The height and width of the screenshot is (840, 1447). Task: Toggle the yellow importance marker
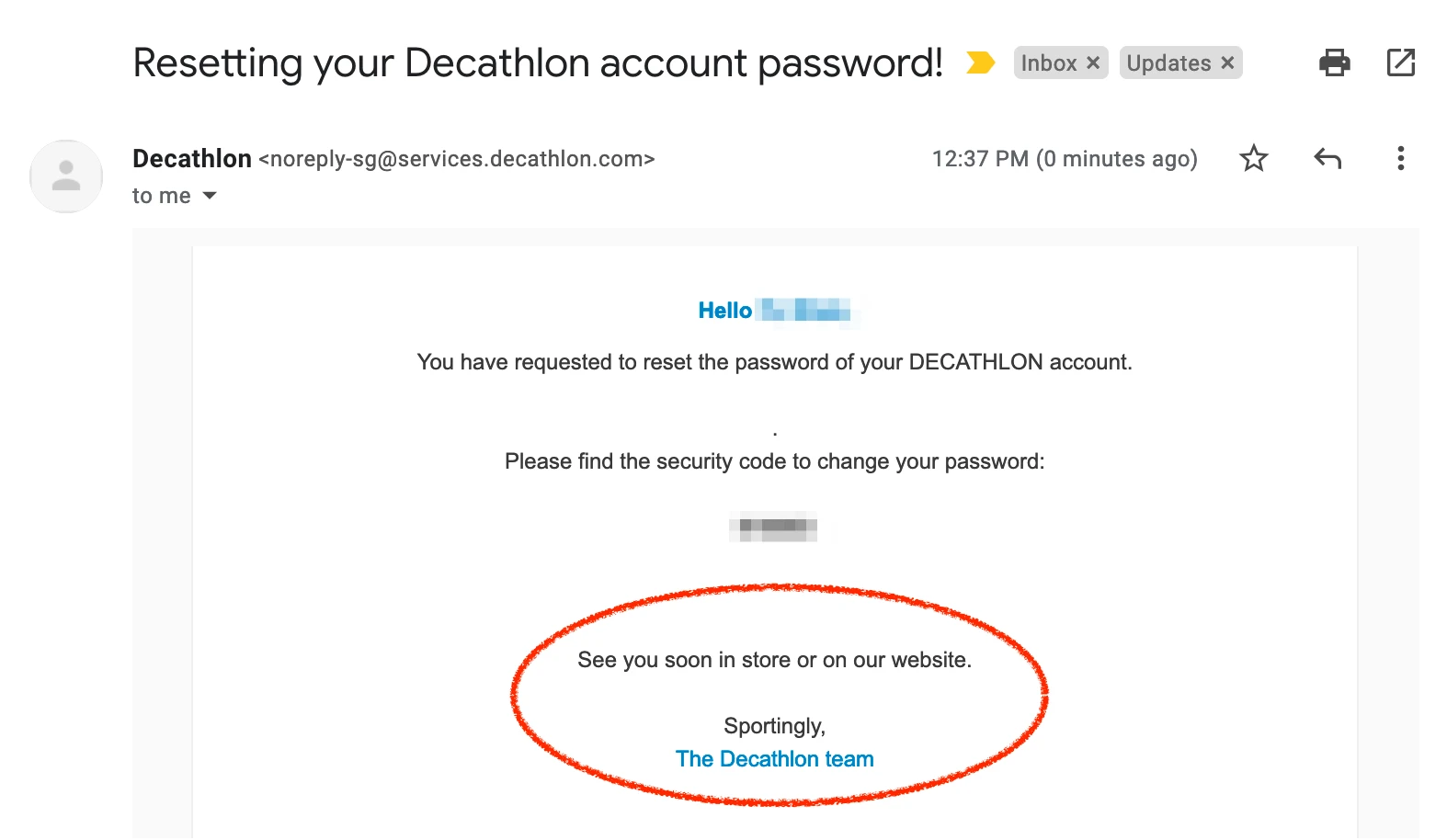pyautogui.click(x=980, y=62)
